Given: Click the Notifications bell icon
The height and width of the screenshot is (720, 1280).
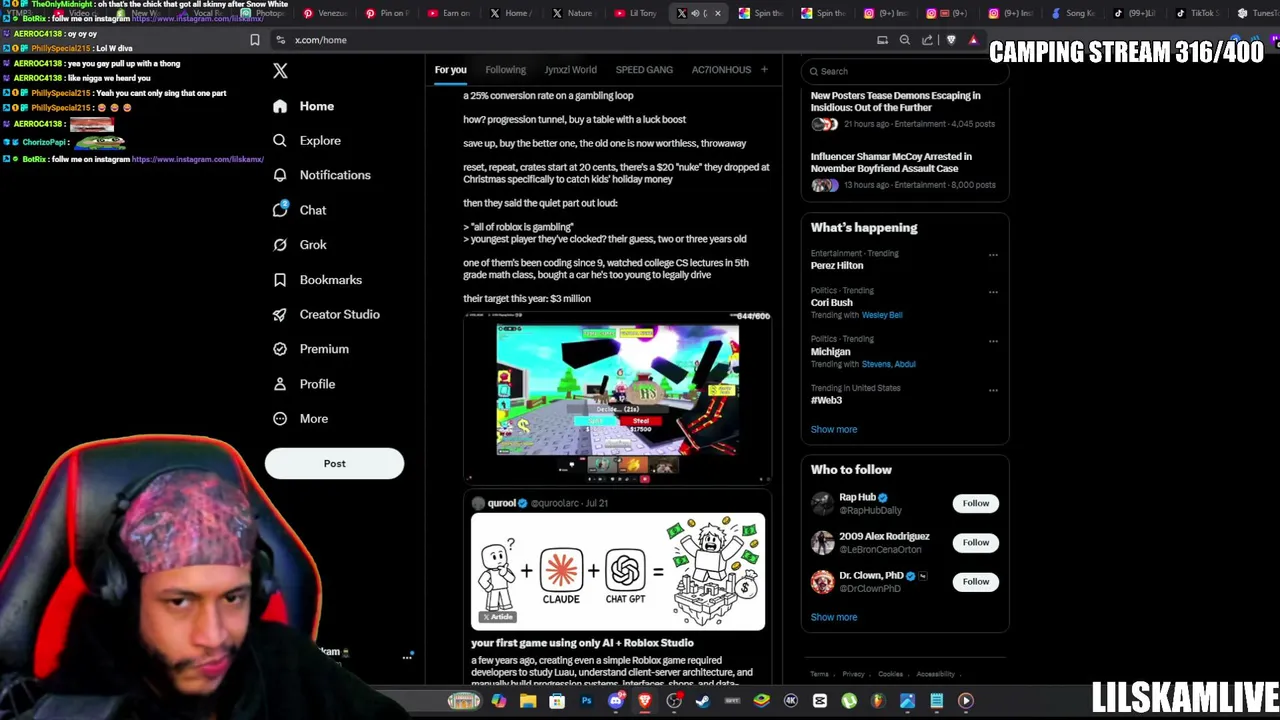Looking at the screenshot, I should (x=280, y=175).
